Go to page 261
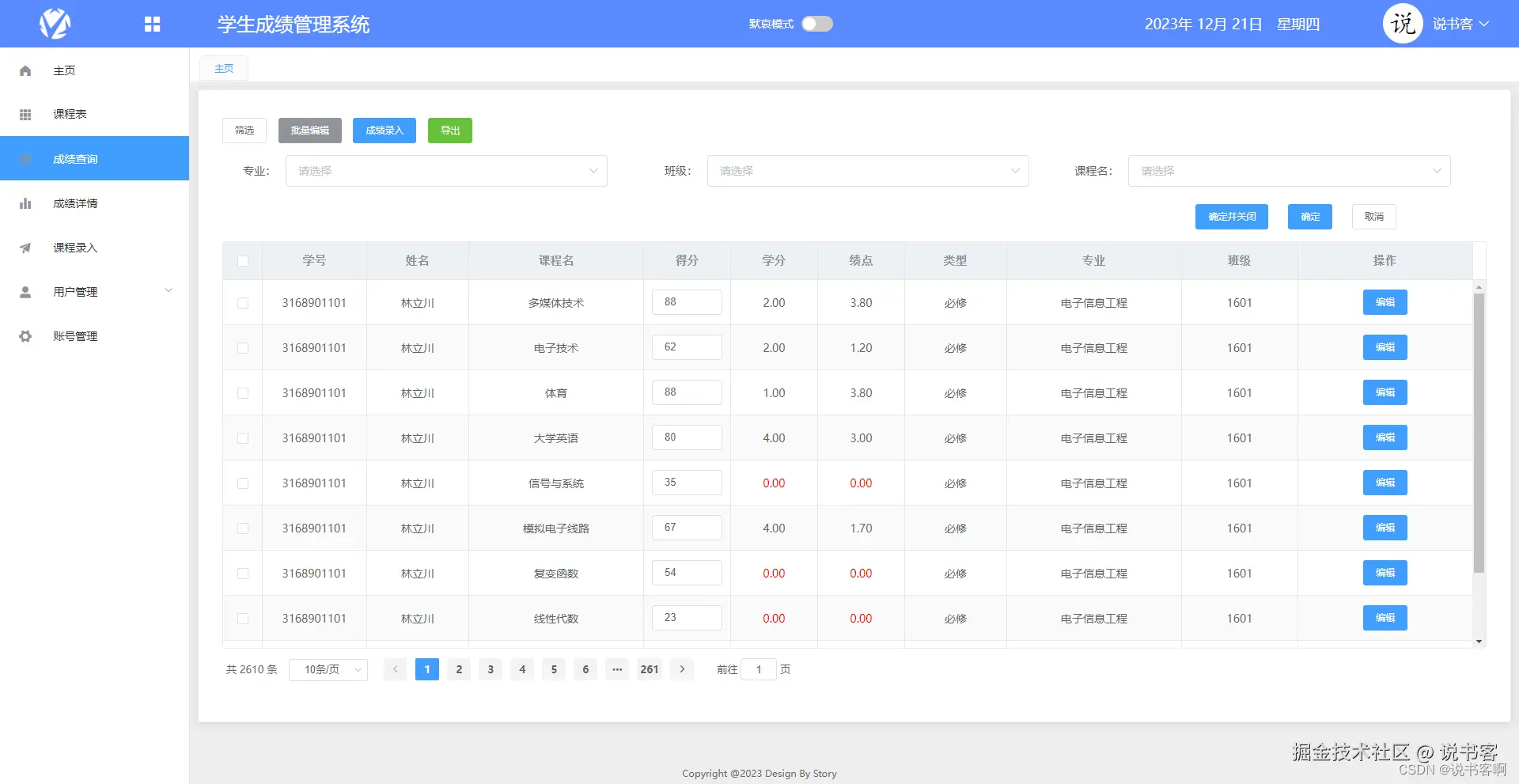The height and width of the screenshot is (784, 1519). [x=650, y=669]
